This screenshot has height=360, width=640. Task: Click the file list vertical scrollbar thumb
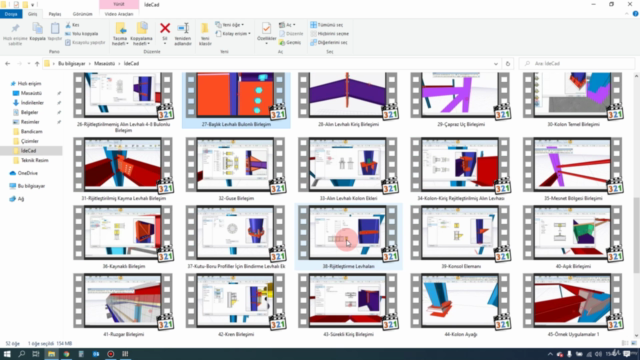636,235
